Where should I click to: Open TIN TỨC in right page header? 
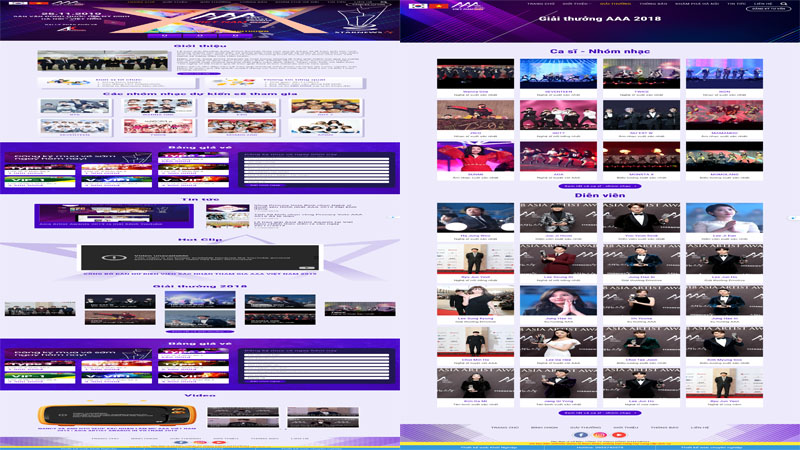click(736, 4)
